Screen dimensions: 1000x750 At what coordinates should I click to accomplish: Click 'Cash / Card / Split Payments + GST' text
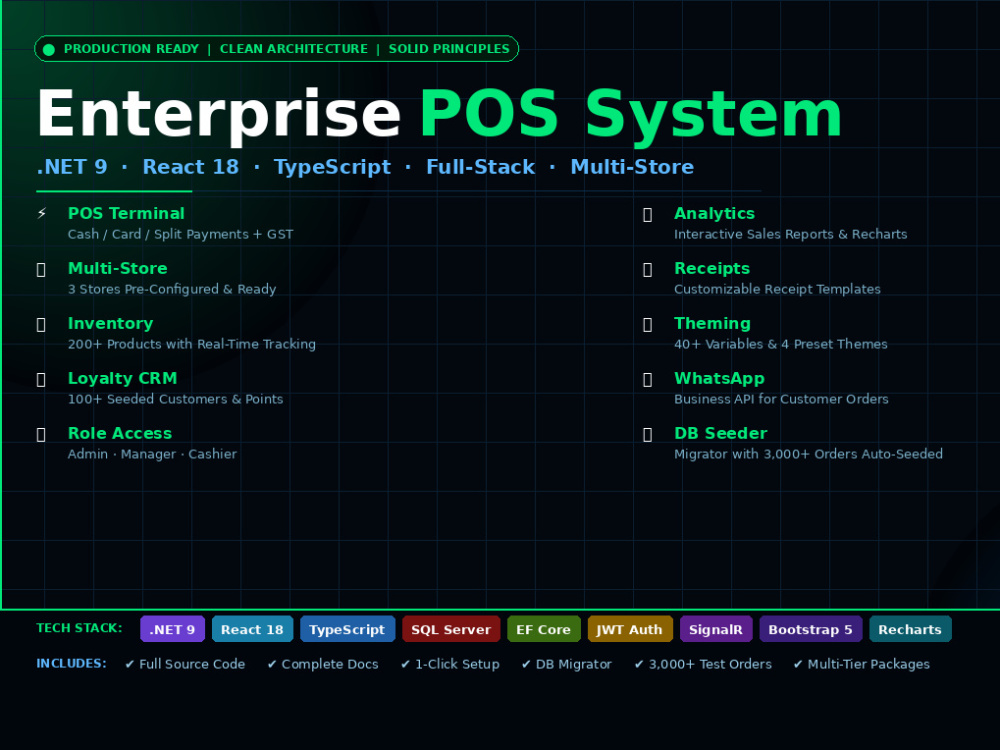coord(180,234)
